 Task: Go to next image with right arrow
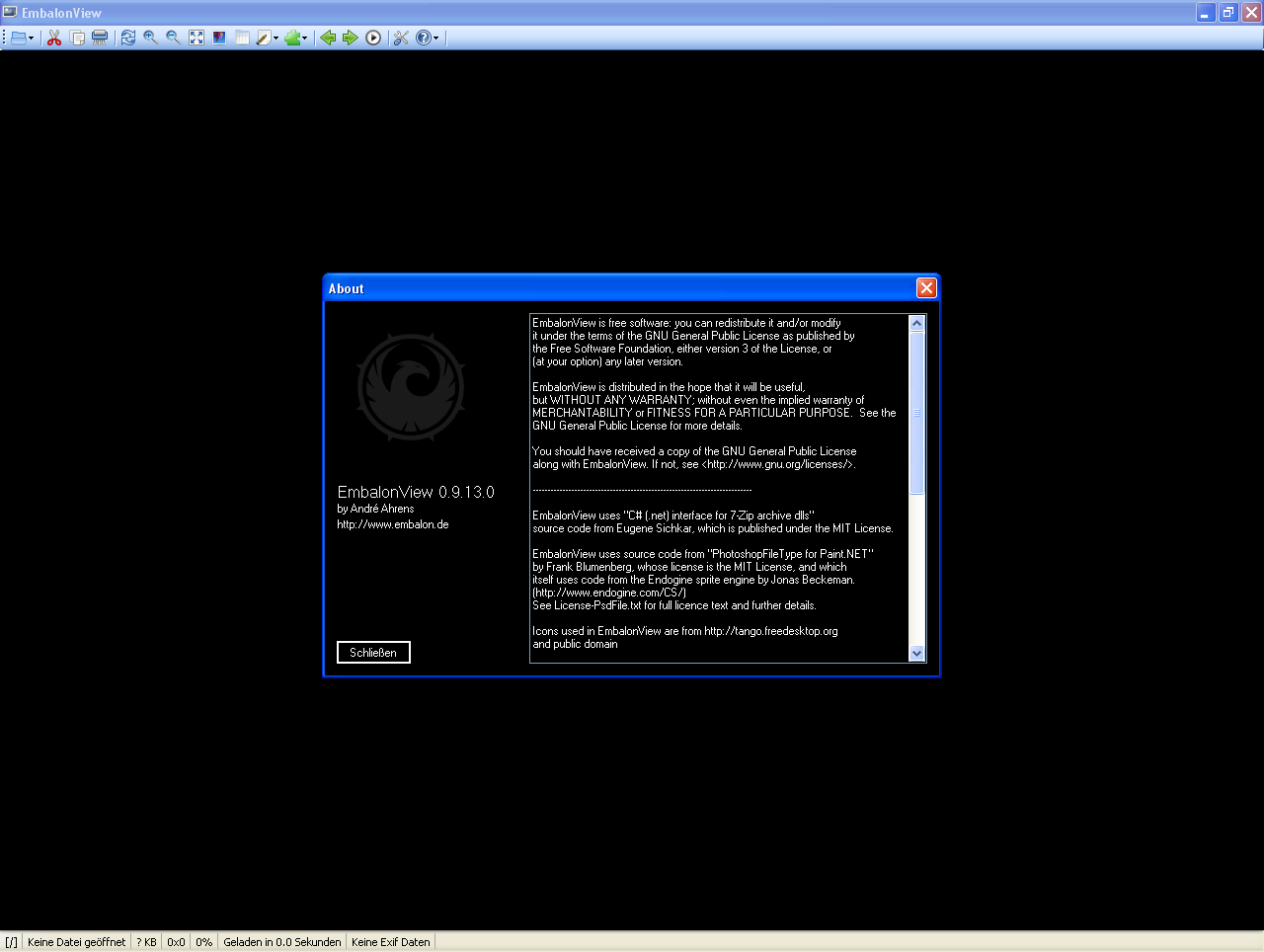pyautogui.click(x=350, y=38)
